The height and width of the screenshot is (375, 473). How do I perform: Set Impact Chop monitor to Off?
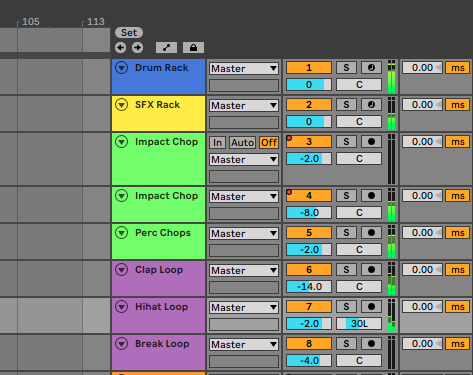pos(269,143)
